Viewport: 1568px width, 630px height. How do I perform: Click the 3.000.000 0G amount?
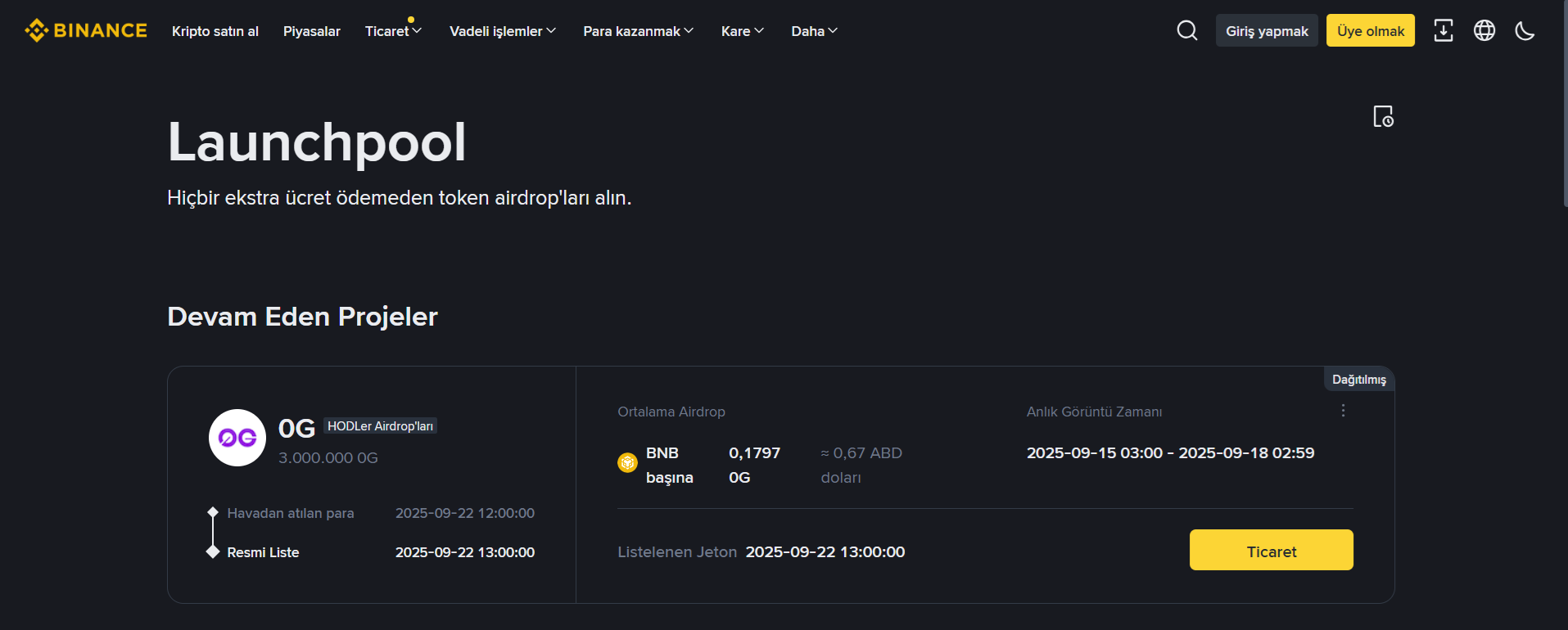[328, 458]
